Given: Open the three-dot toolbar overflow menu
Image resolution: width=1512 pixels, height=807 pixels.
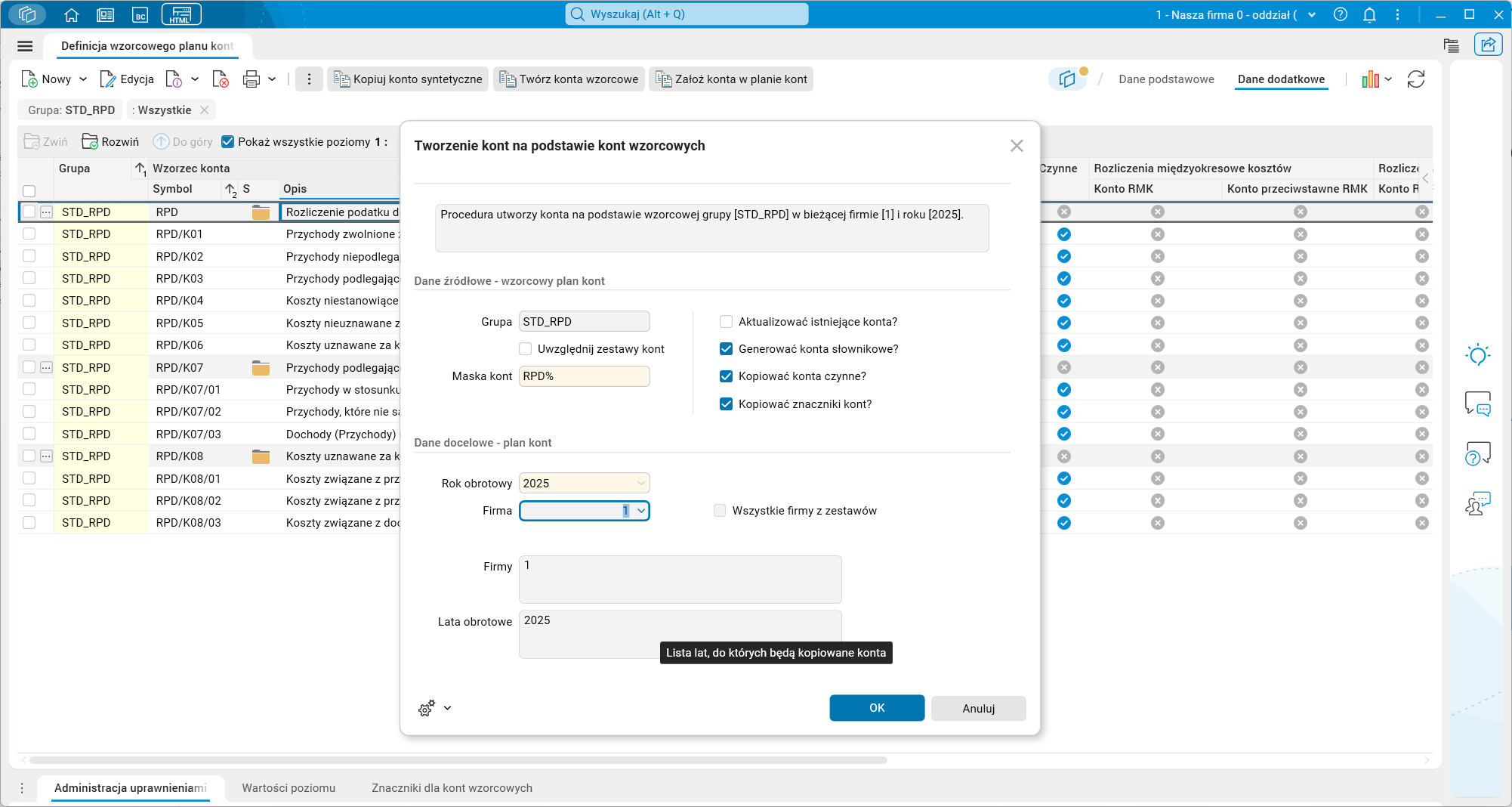Looking at the screenshot, I should click(309, 79).
